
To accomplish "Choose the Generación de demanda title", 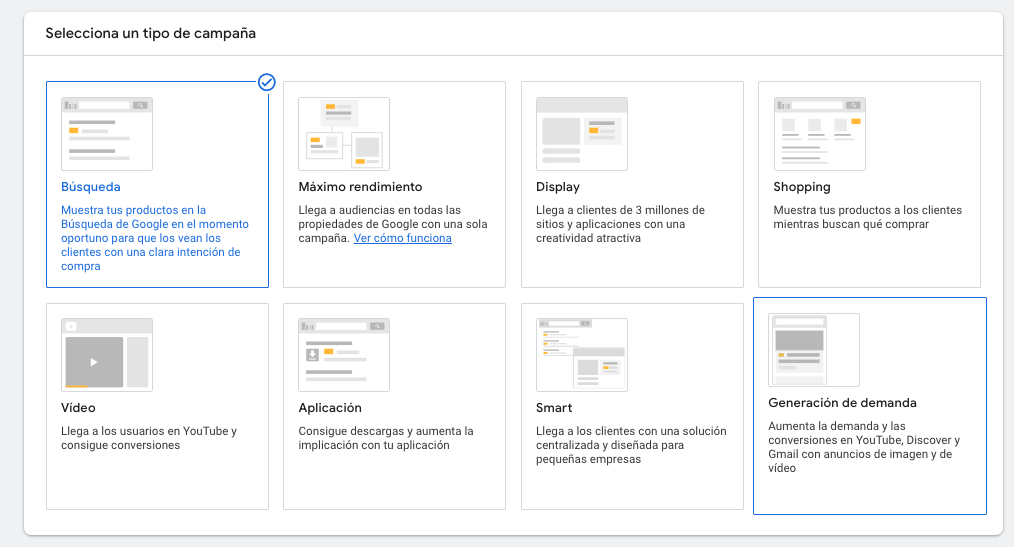I will (x=843, y=403).
